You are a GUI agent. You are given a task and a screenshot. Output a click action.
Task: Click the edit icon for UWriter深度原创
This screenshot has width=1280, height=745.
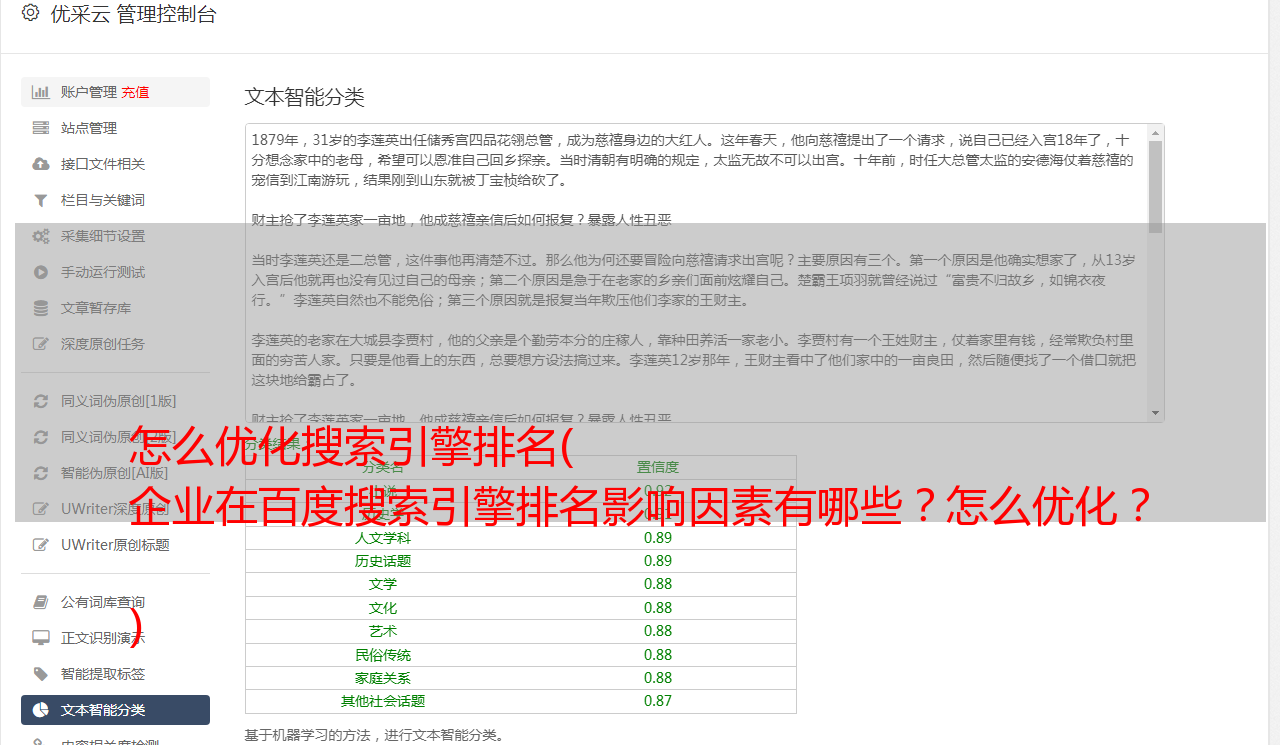tap(41, 509)
